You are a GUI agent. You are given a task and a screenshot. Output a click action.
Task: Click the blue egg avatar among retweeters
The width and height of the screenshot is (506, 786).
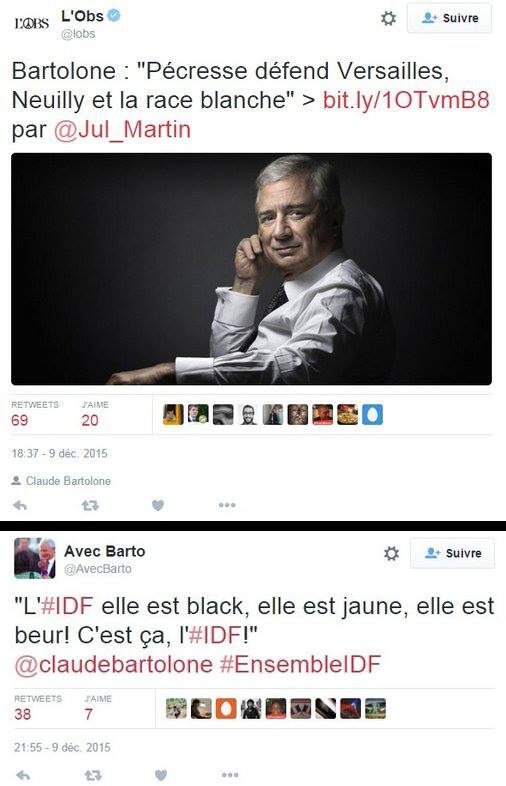pos(373,415)
